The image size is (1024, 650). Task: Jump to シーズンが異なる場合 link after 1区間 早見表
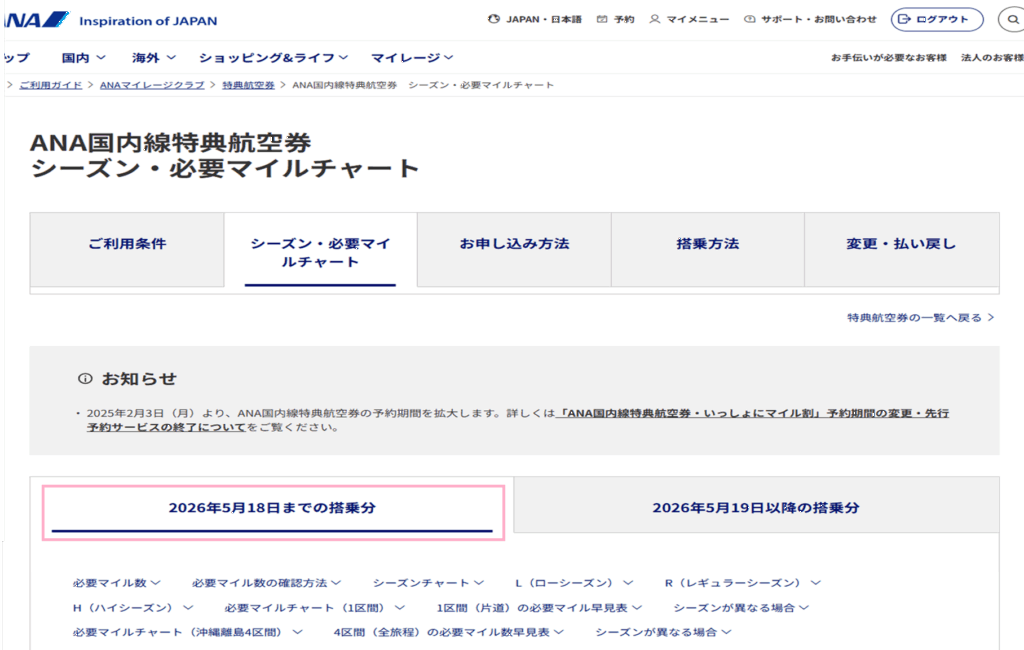[x=741, y=608]
